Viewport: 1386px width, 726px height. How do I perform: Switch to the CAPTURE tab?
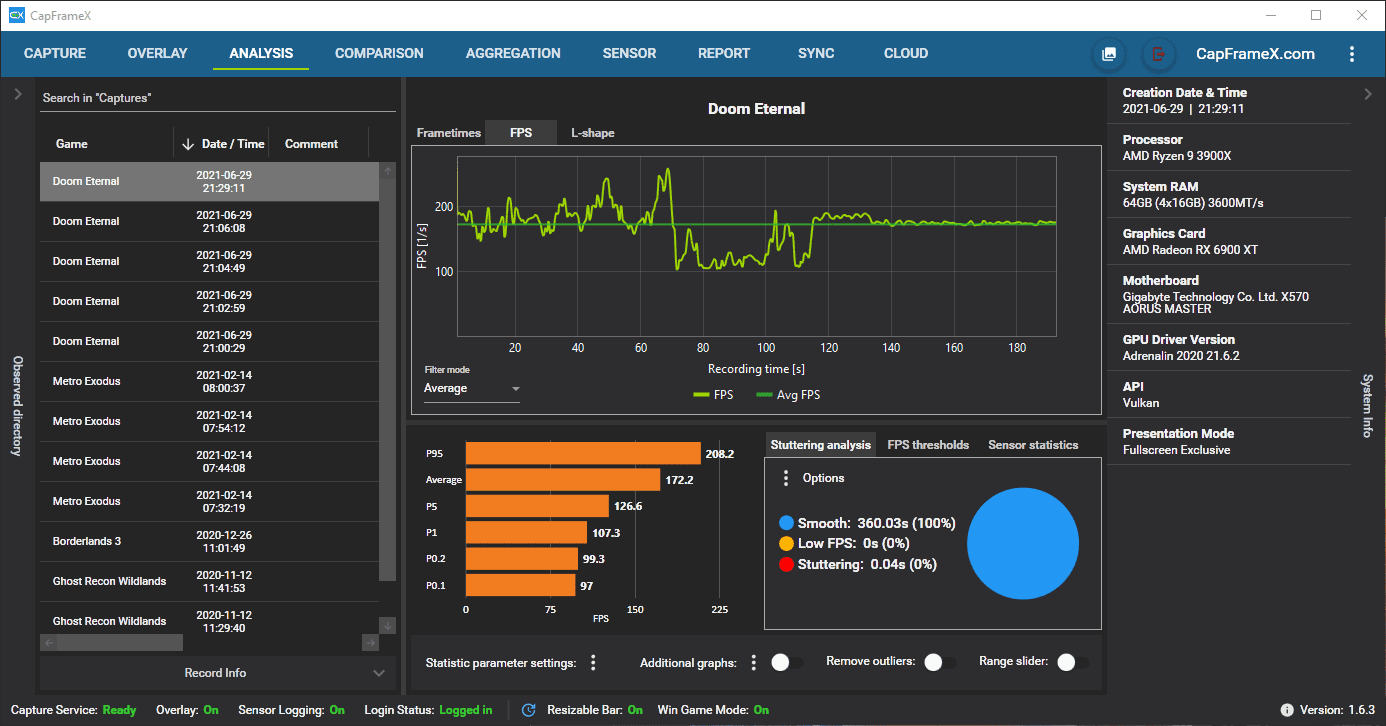[55, 54]
